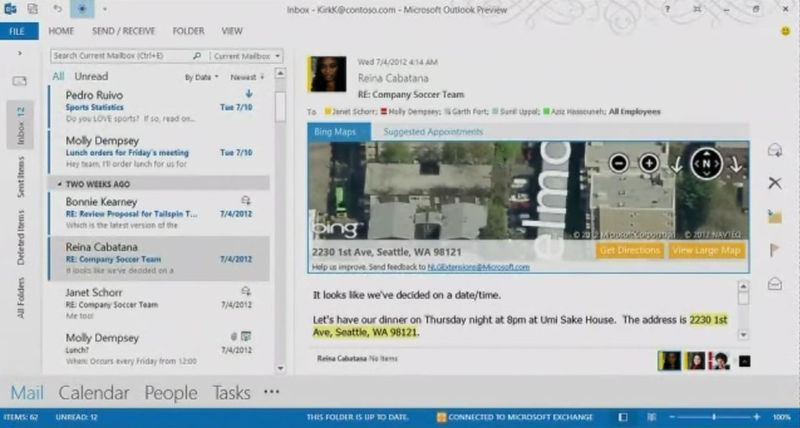Click the Undo arrow in title bar
Screen dimensions: 800x428
[x=58, y=9]
